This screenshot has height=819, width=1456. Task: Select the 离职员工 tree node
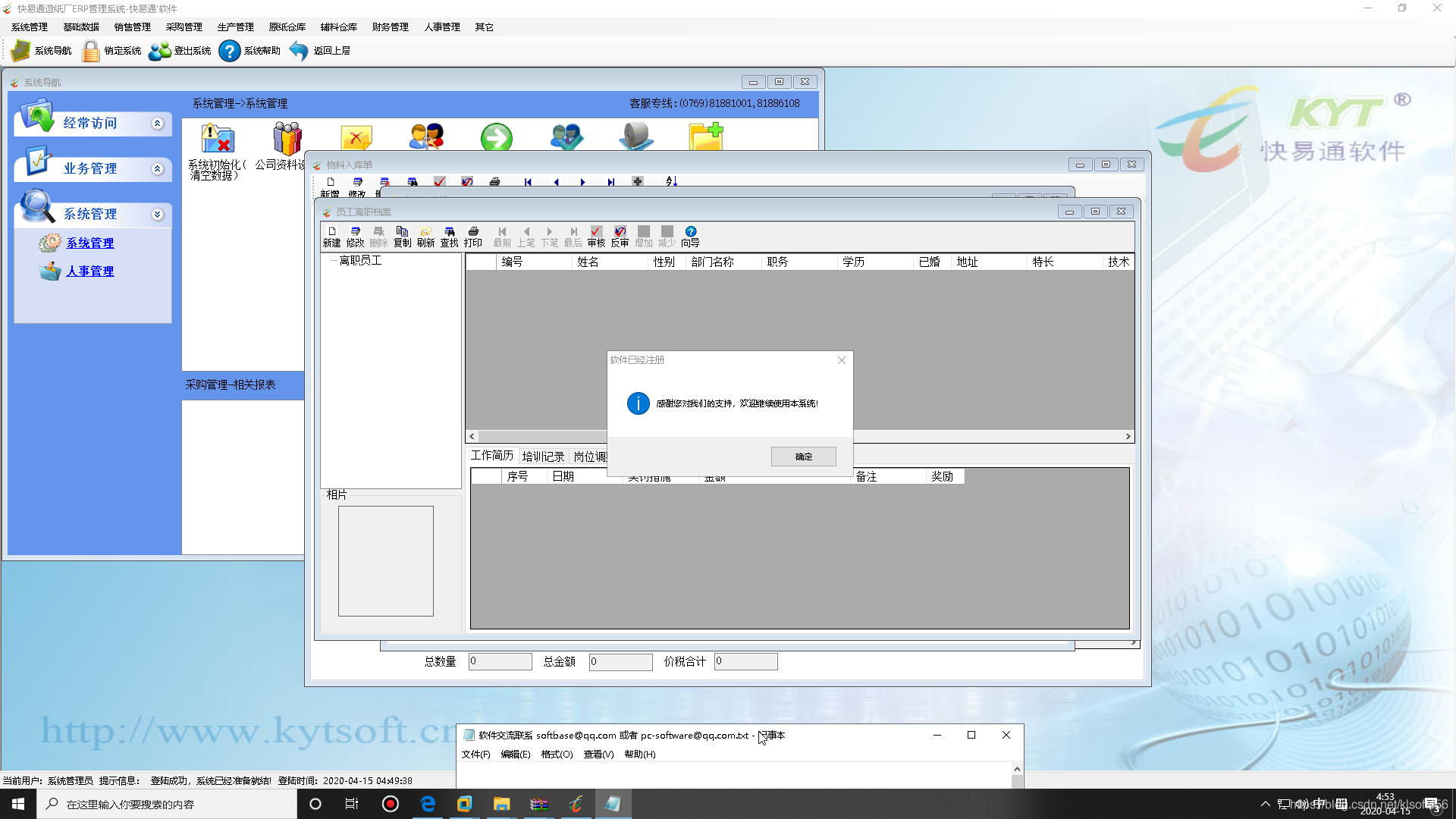coord(360,261)
